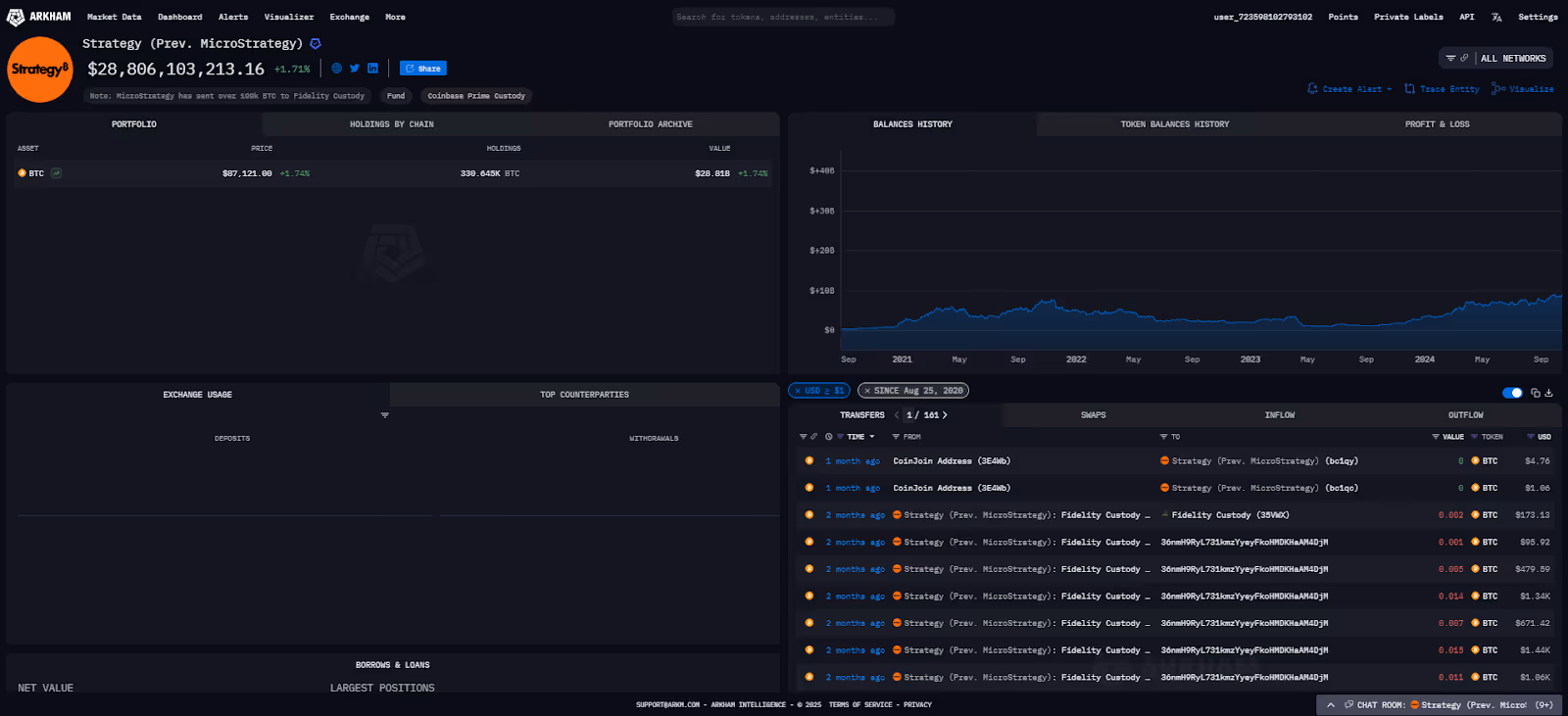1568x716 pixels.
Task: Switch to Portfolio Archive tab
Action: (x=650, y=124)
